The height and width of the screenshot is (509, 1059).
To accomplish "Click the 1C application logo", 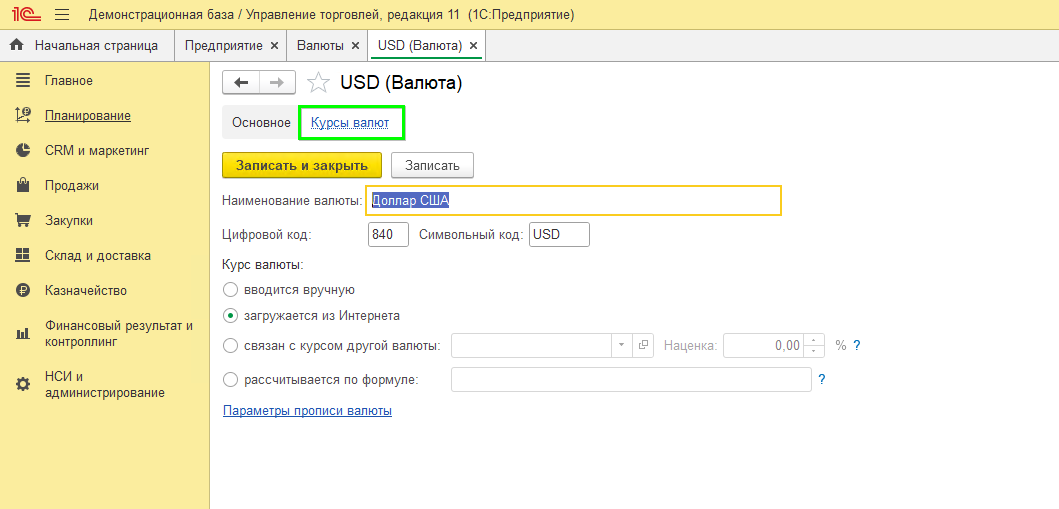I will pos(24,14).
